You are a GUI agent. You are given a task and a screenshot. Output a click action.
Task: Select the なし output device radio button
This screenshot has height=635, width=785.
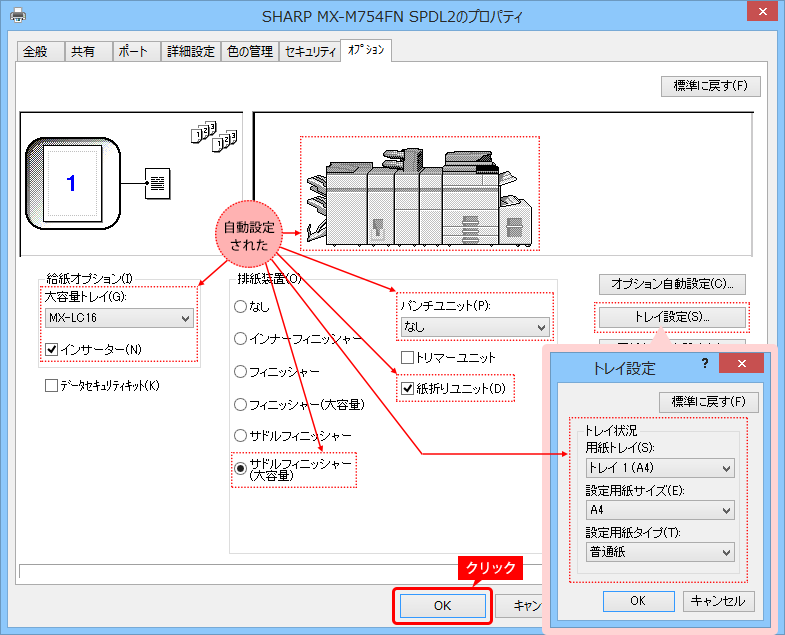240,306
